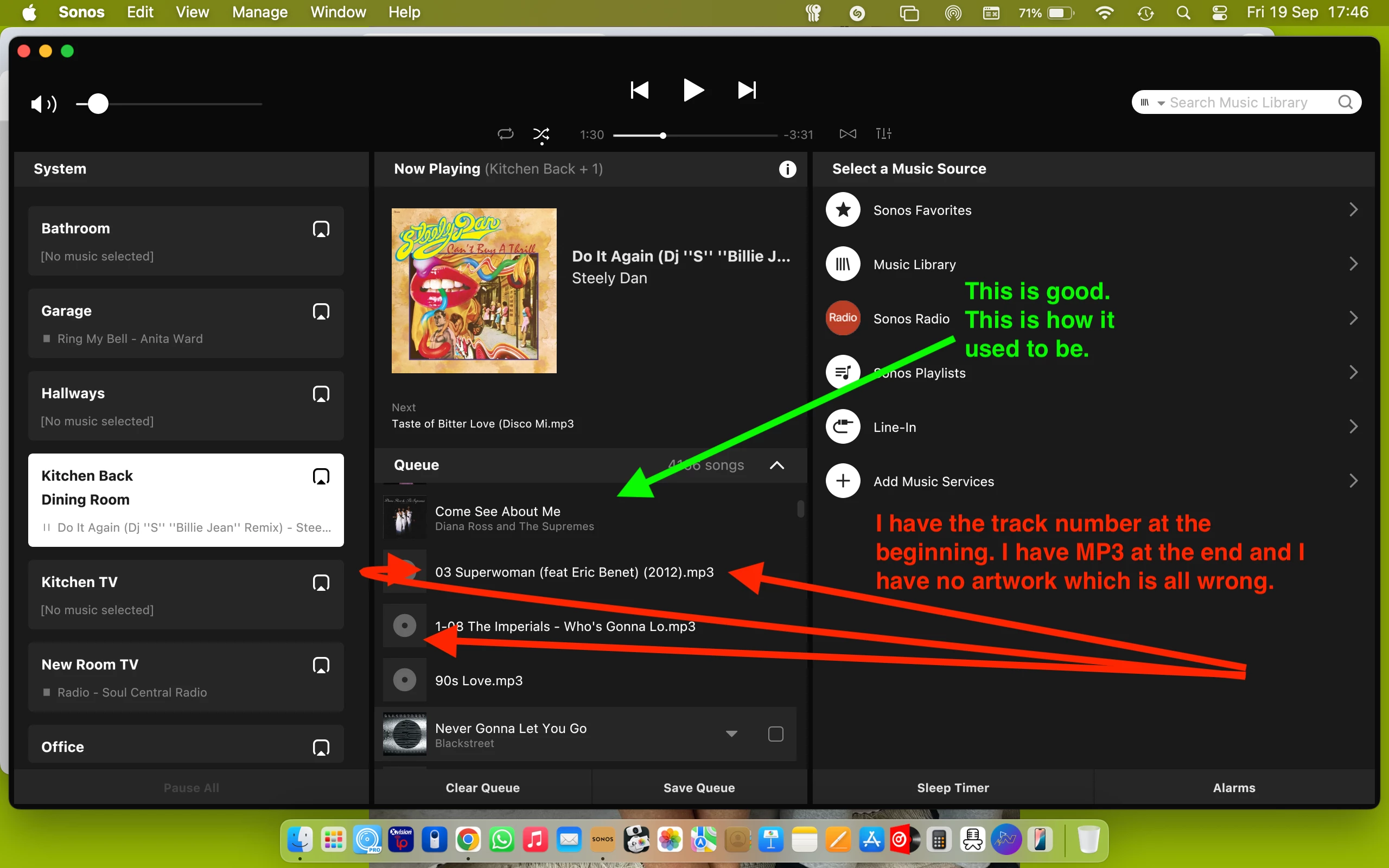
Task: Open the search source dropdown
Action: (1152, 103)
